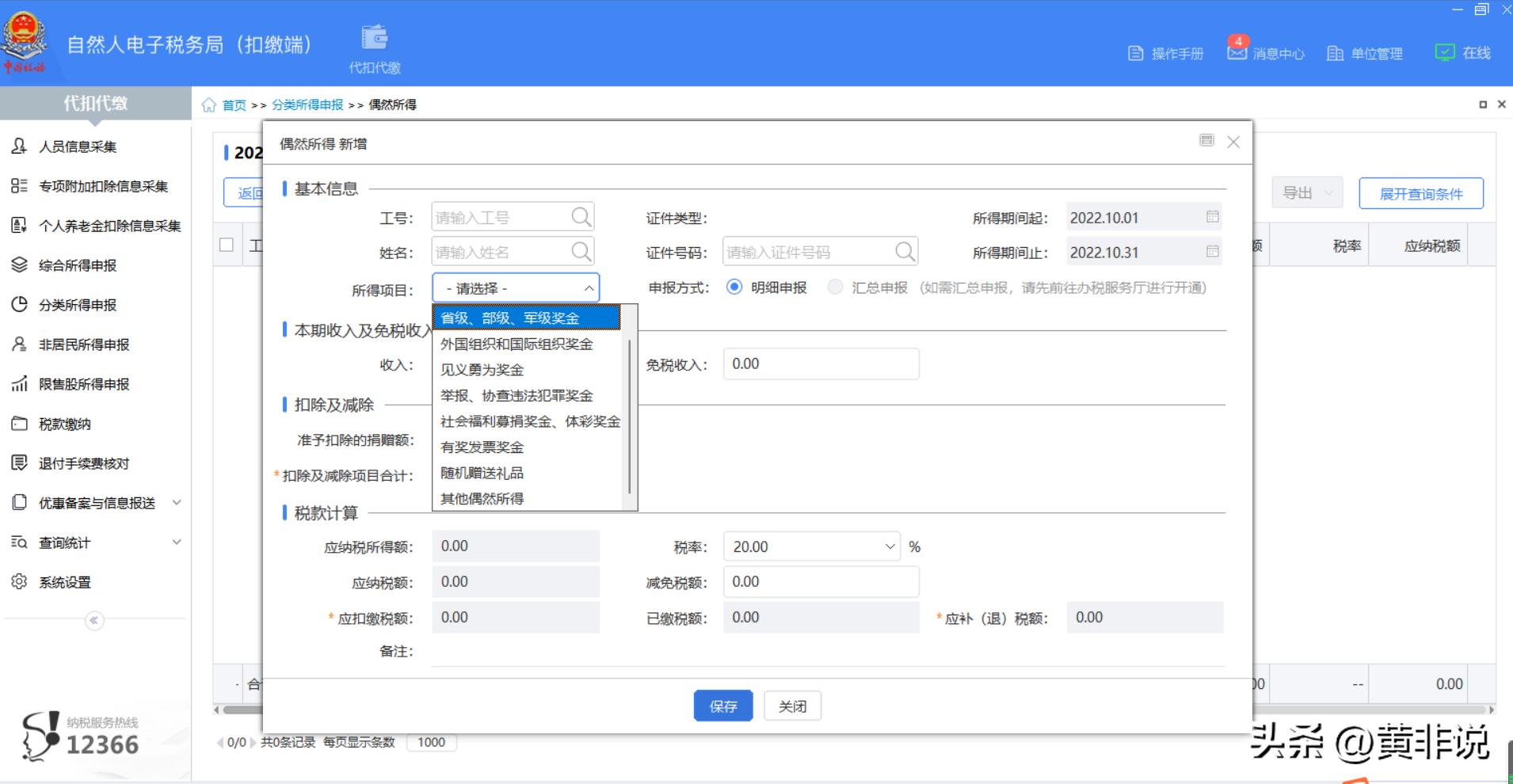
Task: Select the 汇总申报 radio button
Action: (835, 287)
